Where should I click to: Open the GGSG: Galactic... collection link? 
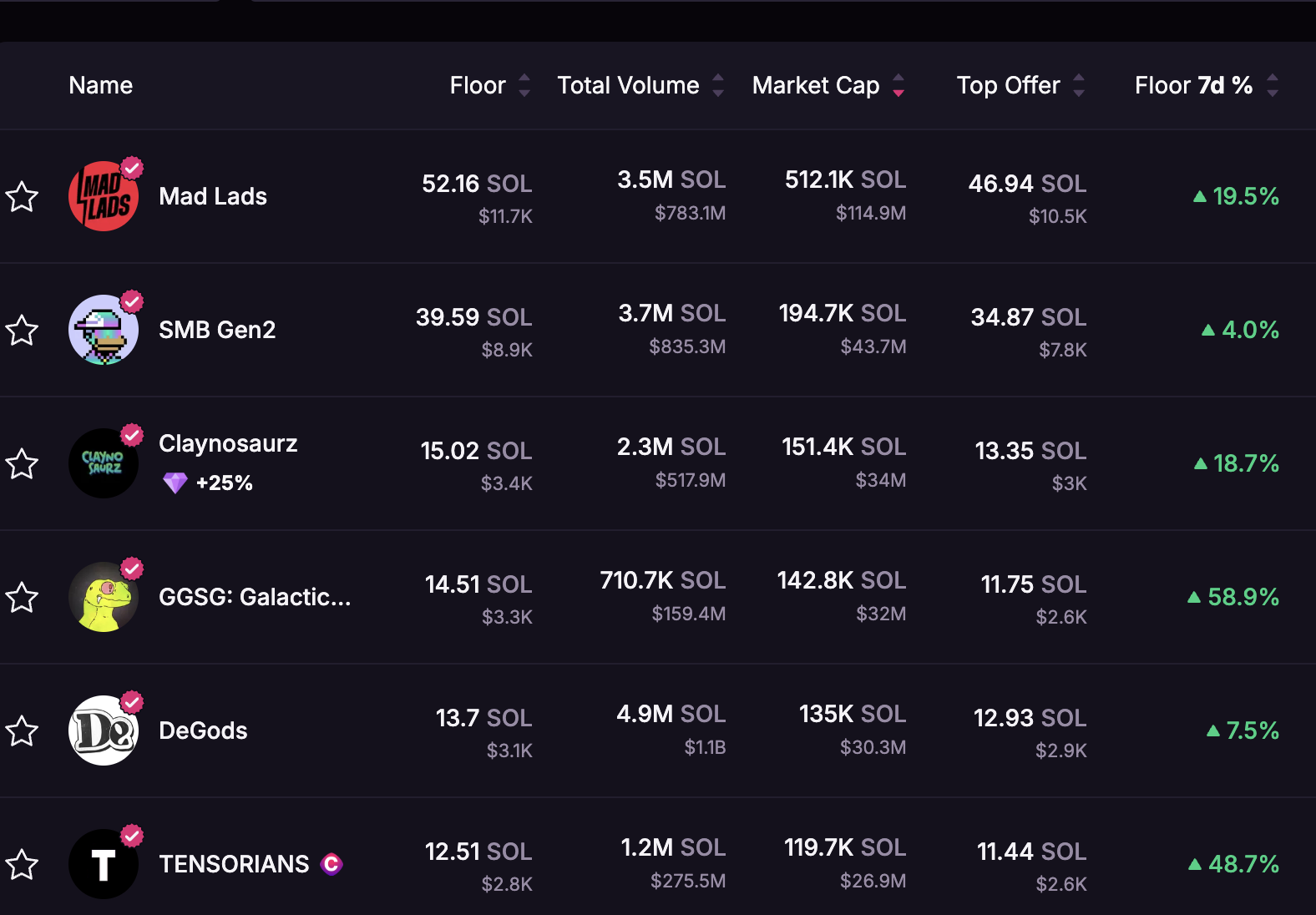pyautogui.click(x=255, y=597)
